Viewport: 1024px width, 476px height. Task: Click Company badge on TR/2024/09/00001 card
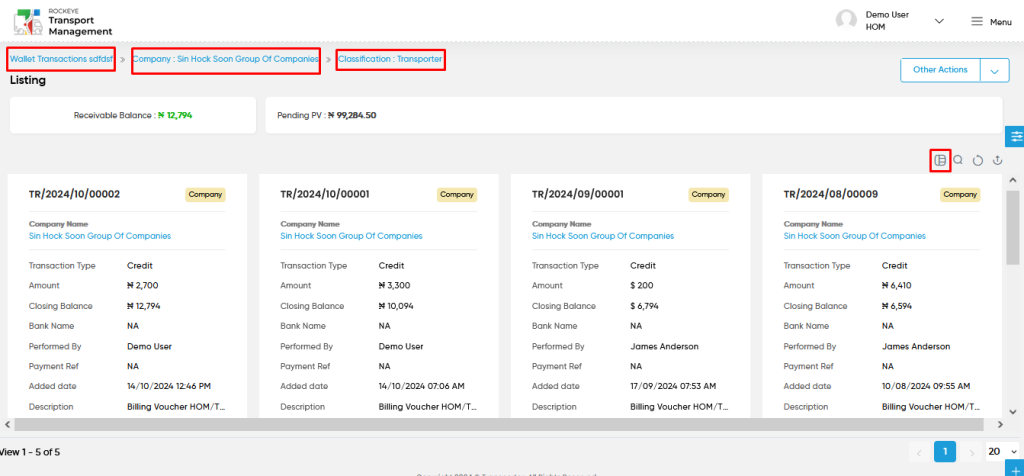709,195
